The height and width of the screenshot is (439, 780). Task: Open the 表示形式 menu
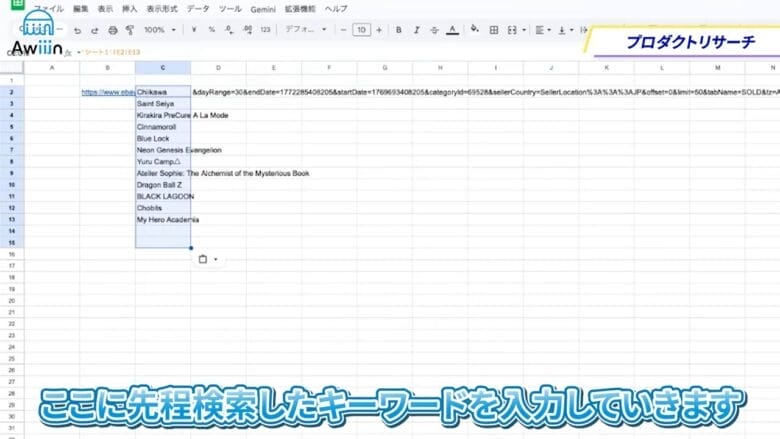(162, 9)
